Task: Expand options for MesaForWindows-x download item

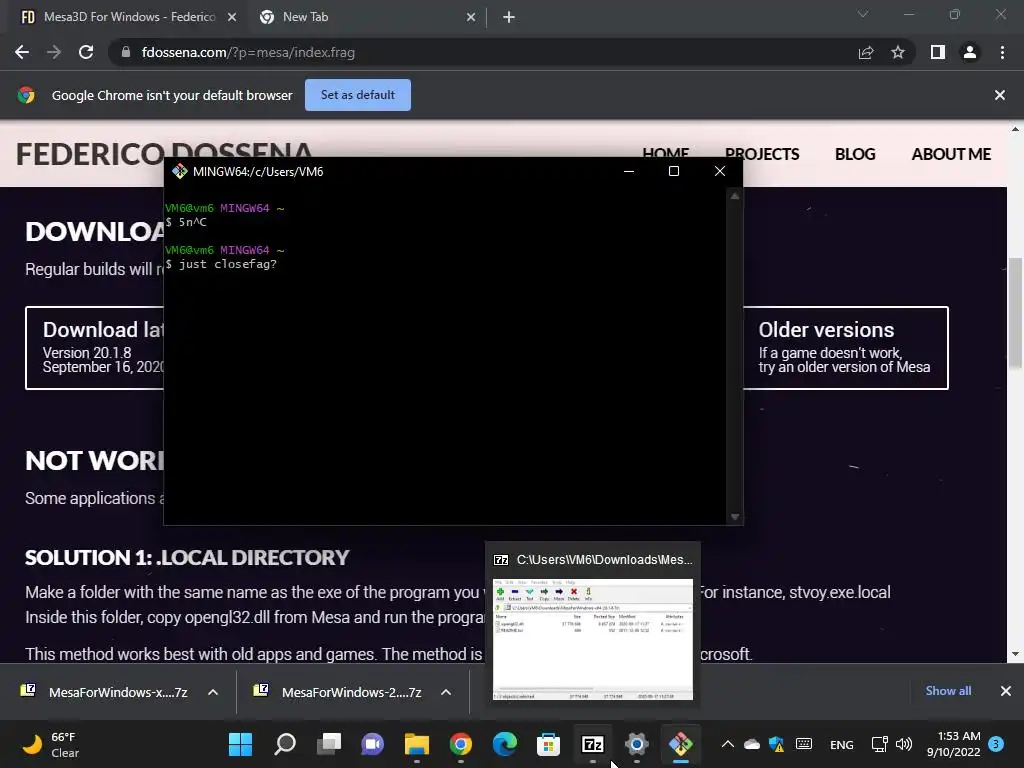Action: pos(213,692)
